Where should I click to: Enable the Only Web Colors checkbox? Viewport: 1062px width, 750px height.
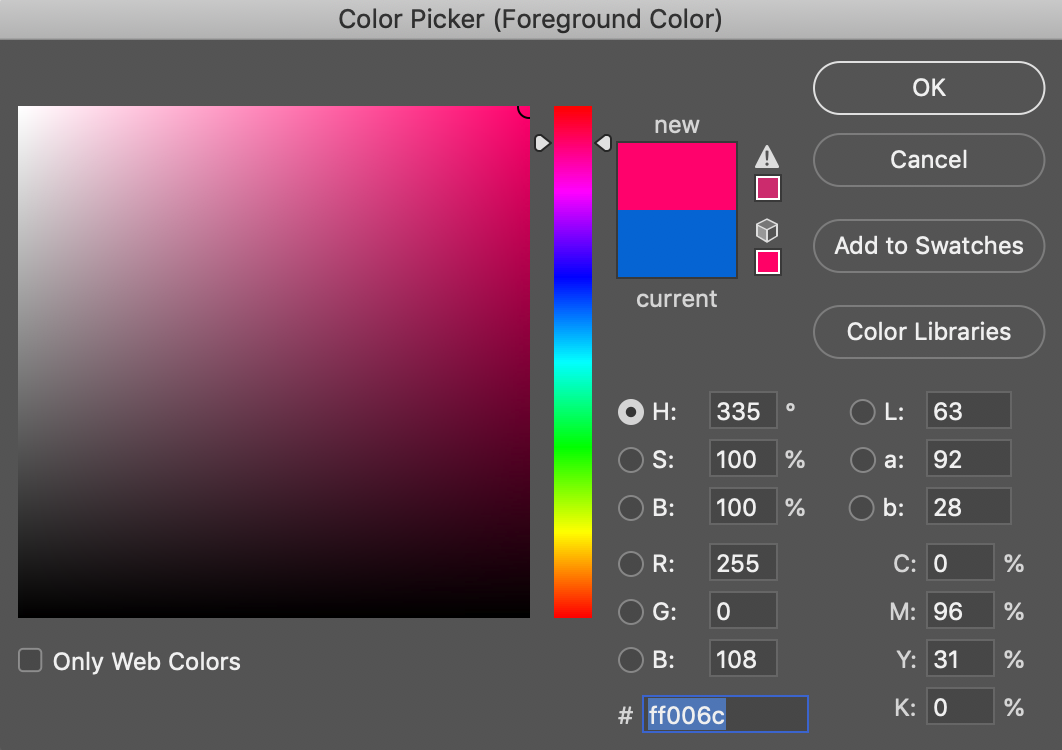(31, 661)
